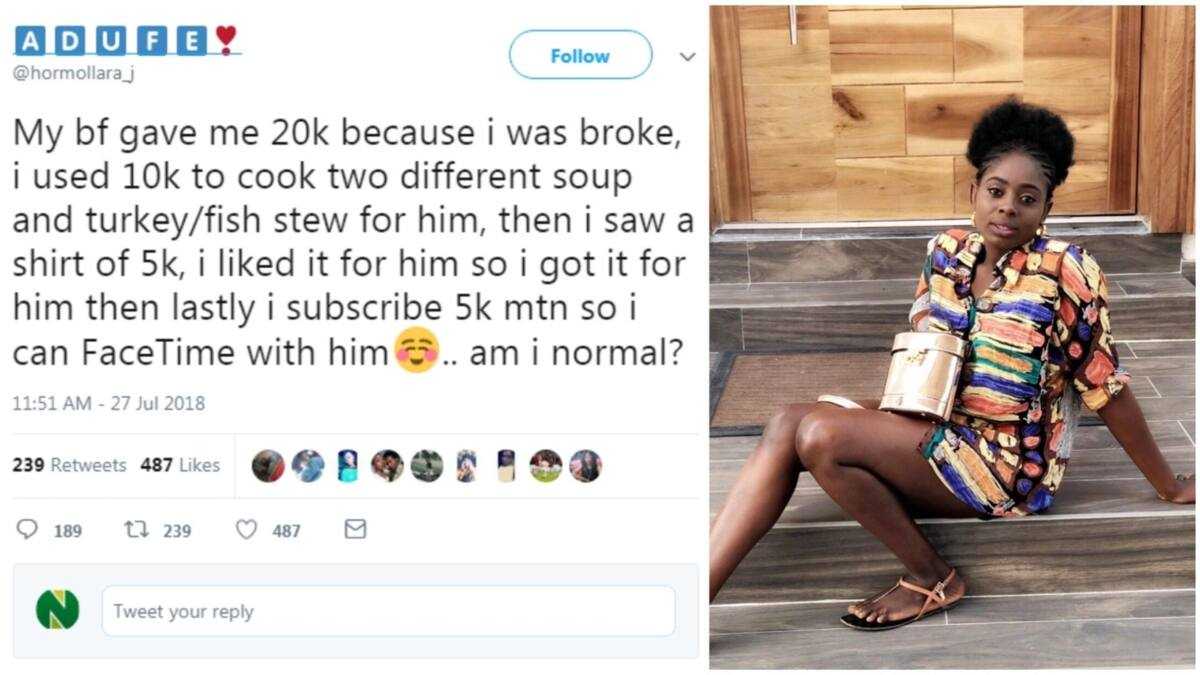The width and height of the screenshot is (1200, 675).
Task: Click the 239 count beside retweet icon
Action: [x=177, y=531]
